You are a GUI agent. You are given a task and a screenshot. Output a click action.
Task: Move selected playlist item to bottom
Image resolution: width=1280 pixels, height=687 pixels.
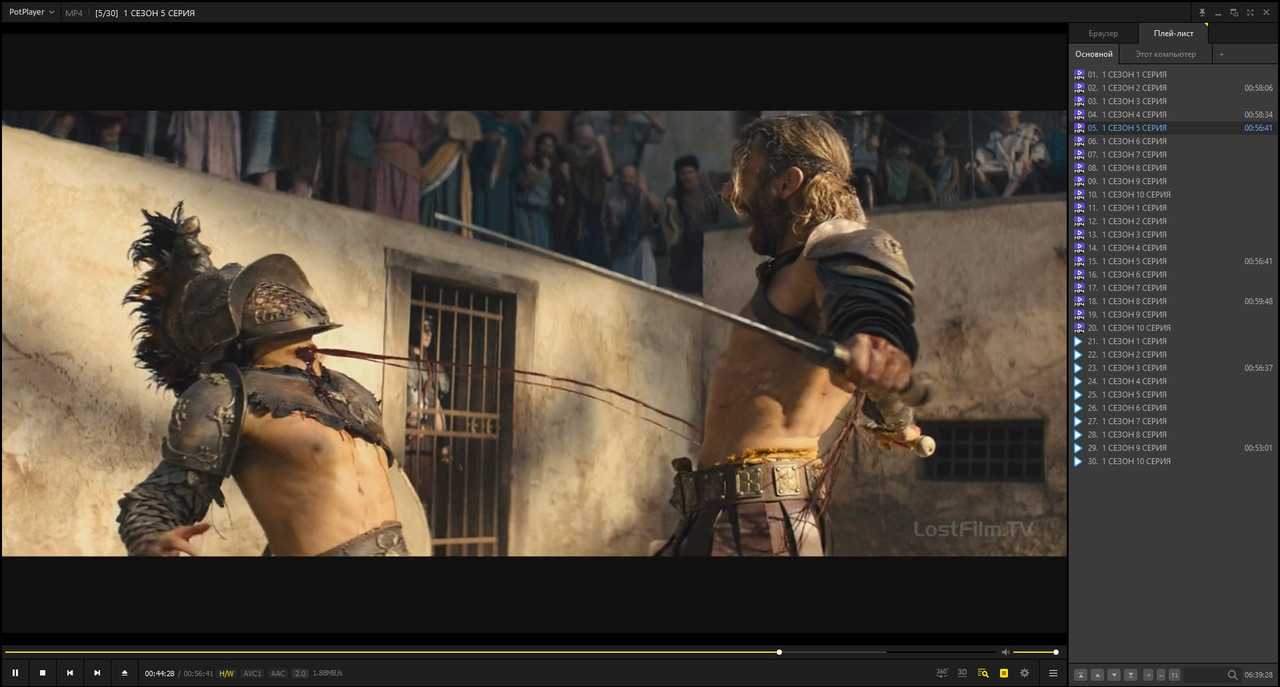[1131, 675]
